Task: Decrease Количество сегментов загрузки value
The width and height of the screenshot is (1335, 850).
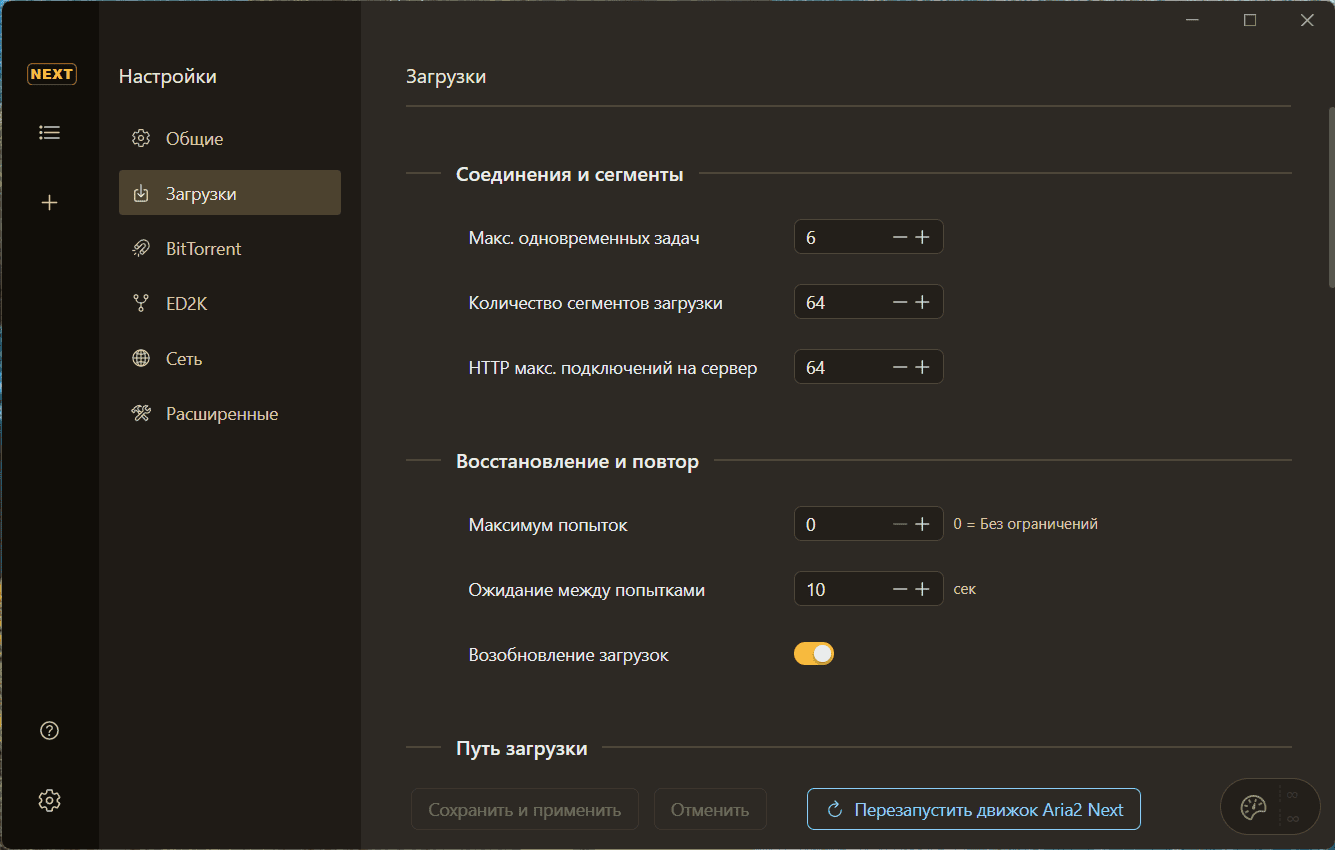Action: click(900, 303)
